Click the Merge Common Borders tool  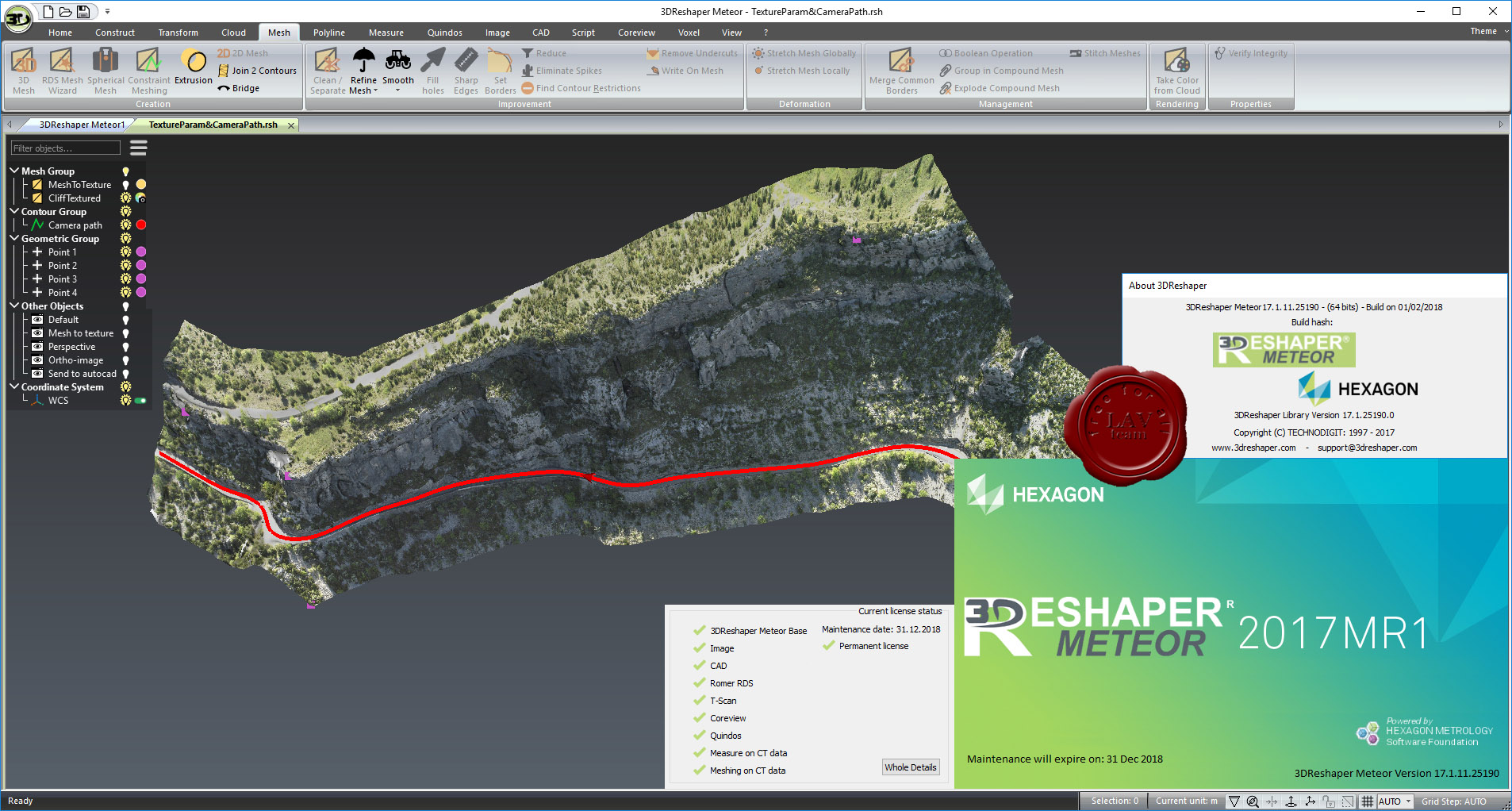(902, 71)
